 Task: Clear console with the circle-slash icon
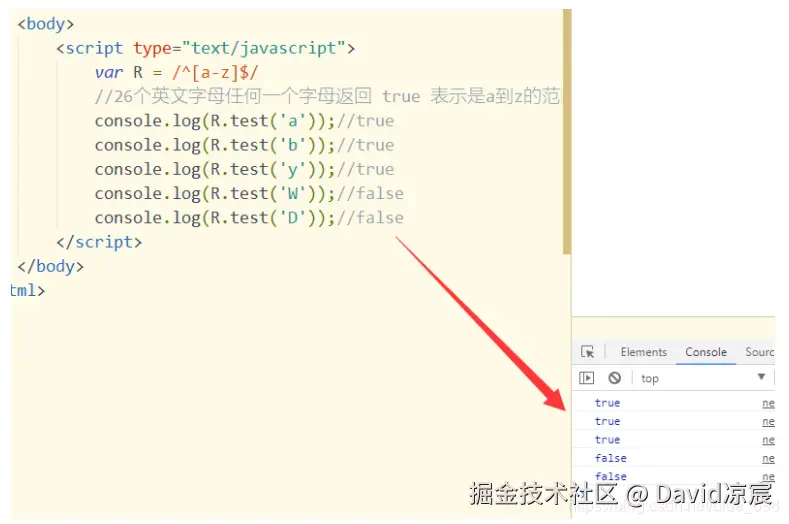pyautogui.click(x=614, y=378)
